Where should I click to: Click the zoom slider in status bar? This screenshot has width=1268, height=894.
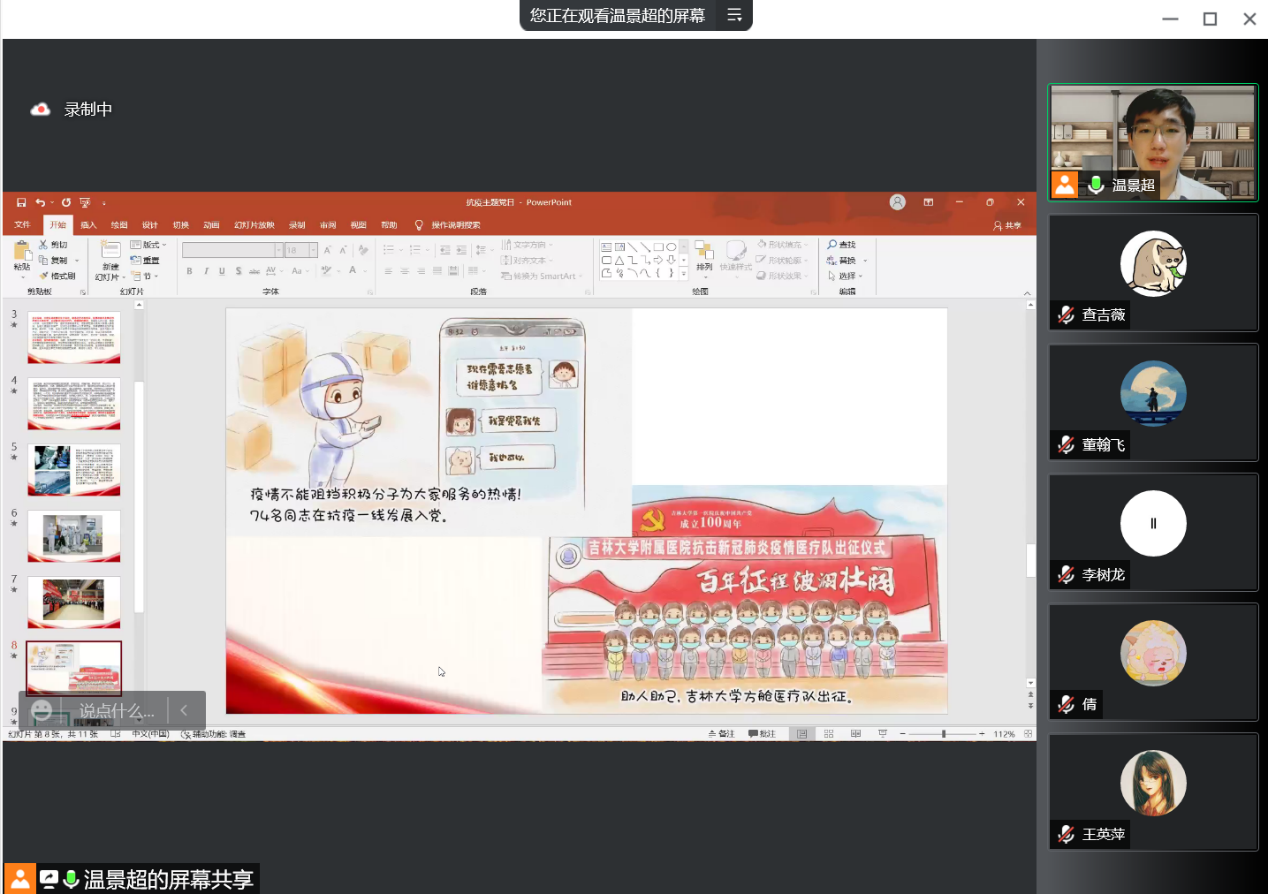click(x=943, y=734)
